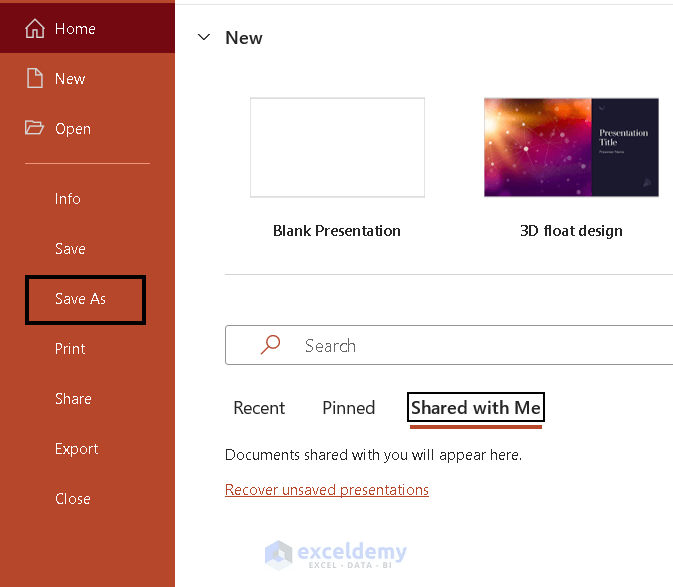Collapse the New section chevron
Screen dimensions: 673x587
click(203, 37)
